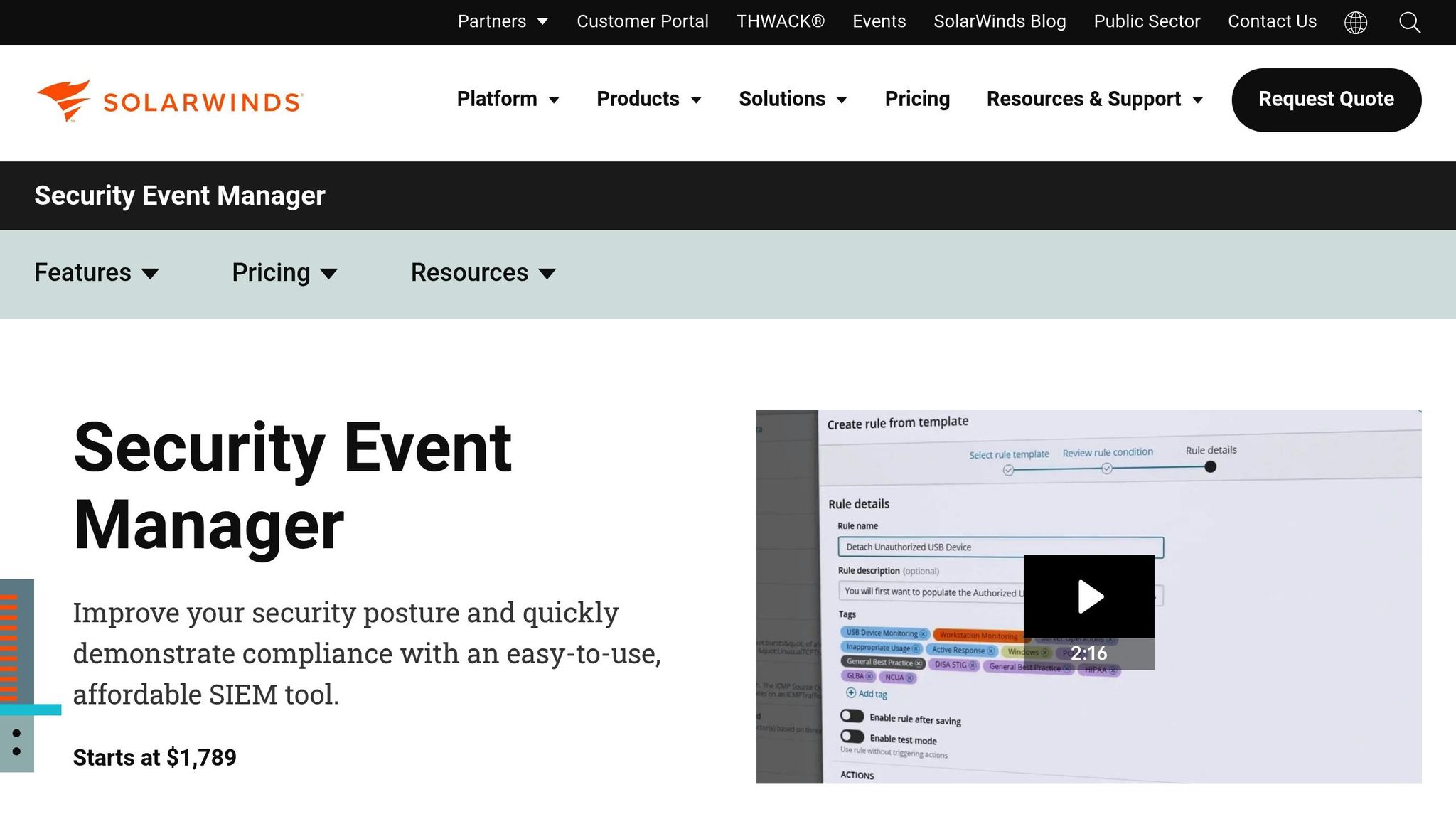Click DISA STIG tag in video

pyautogui.click(x=954, y=665)
